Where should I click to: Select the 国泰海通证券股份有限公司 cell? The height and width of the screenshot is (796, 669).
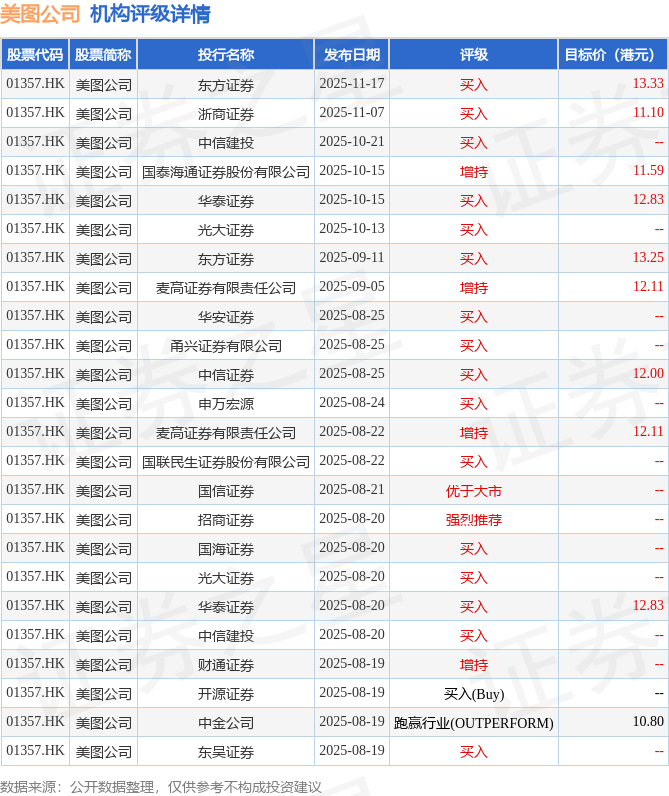point(226,172)
